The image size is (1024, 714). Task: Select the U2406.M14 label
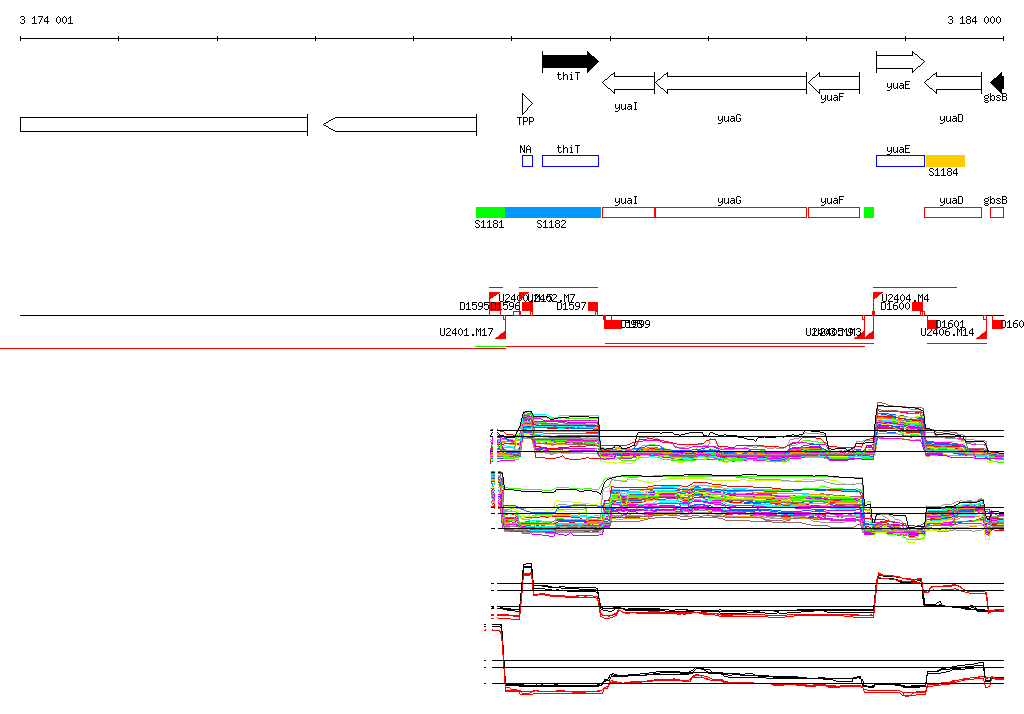click(x=948, y=333)
